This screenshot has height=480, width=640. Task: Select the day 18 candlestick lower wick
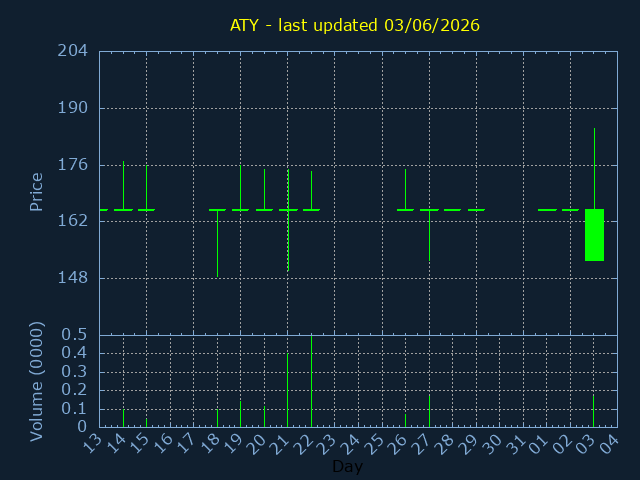(x=218, y=244)
